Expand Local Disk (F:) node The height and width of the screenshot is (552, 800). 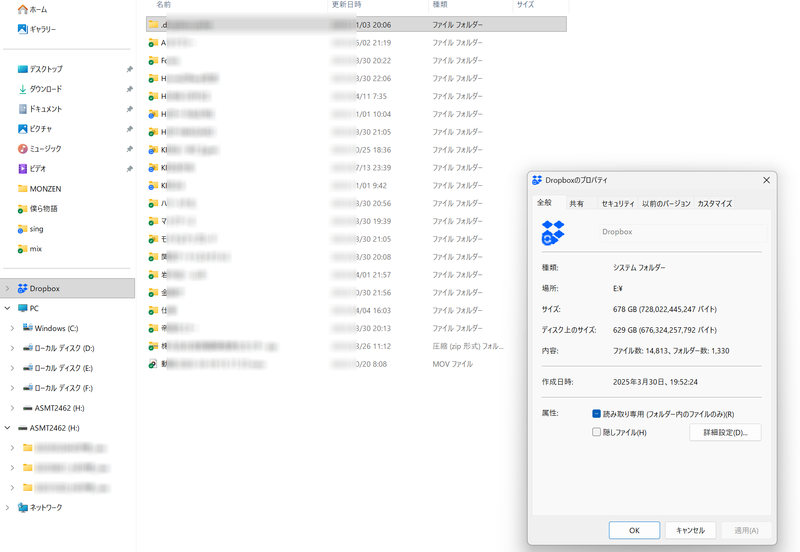click(x=12, y=388)
